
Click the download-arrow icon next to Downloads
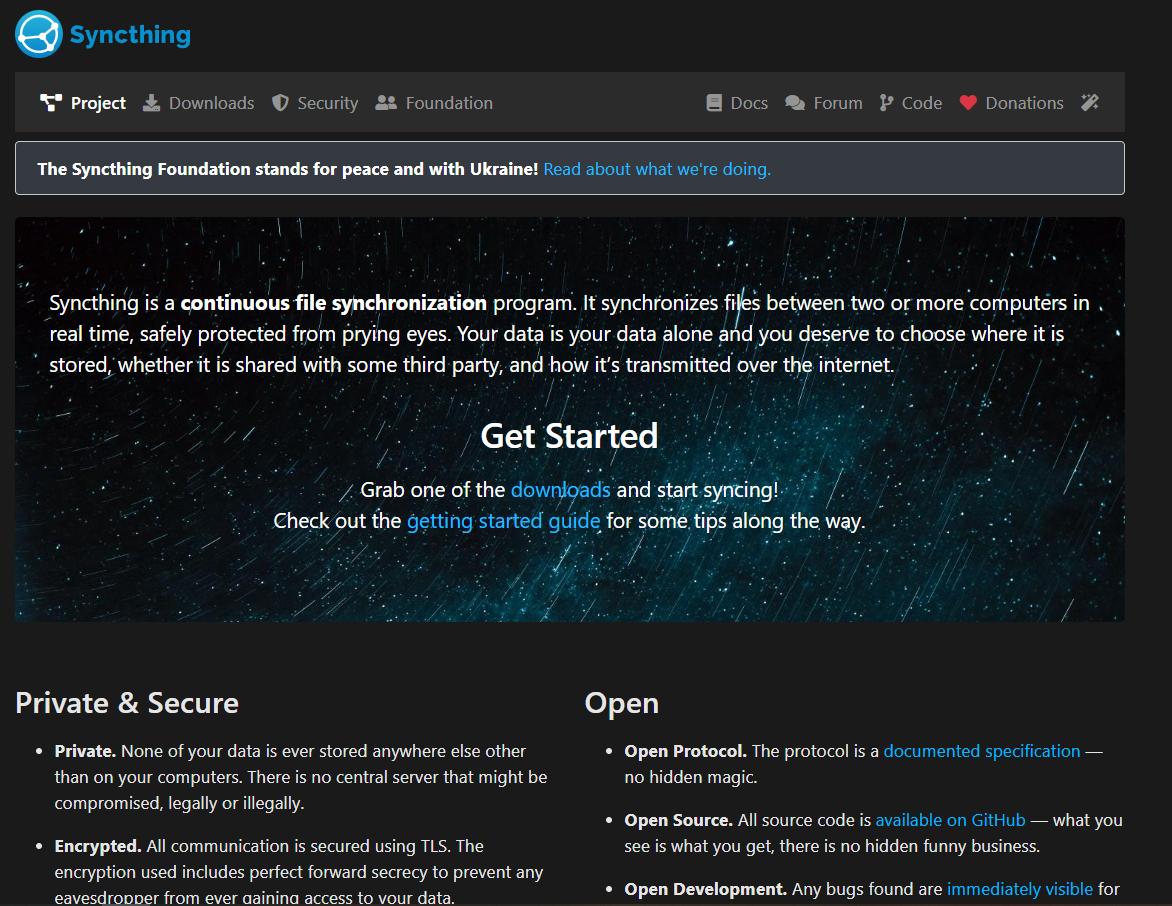pos(151,102)
